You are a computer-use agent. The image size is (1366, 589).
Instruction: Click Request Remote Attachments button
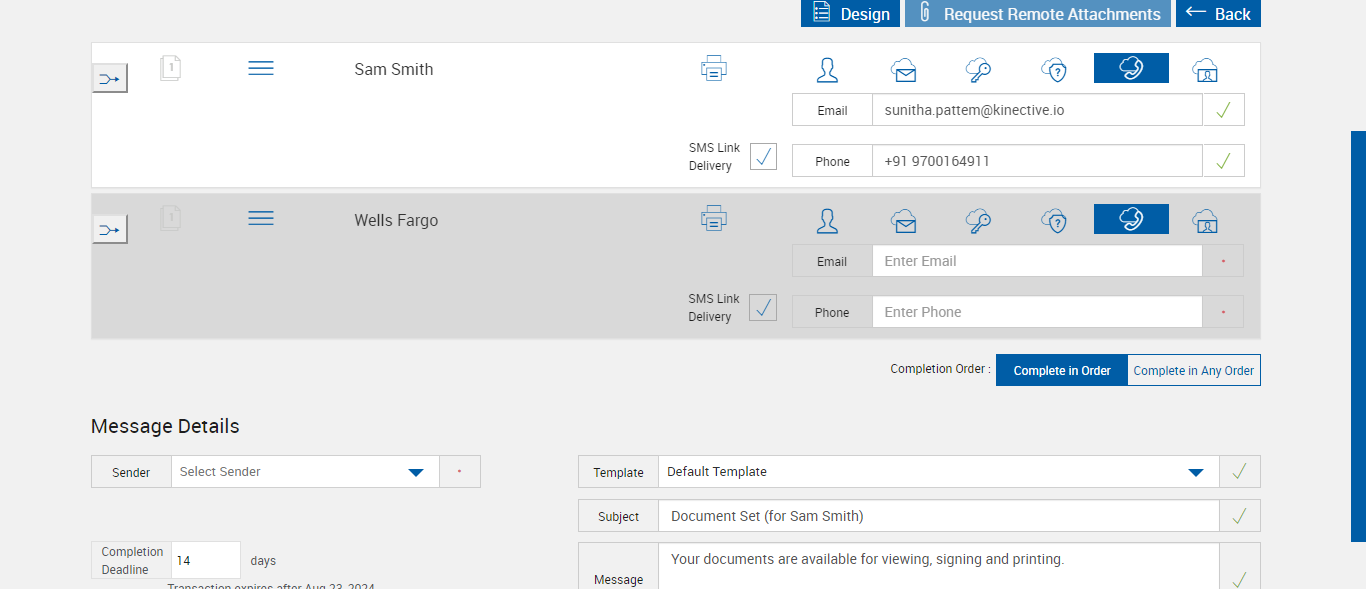pos(1038,14)
